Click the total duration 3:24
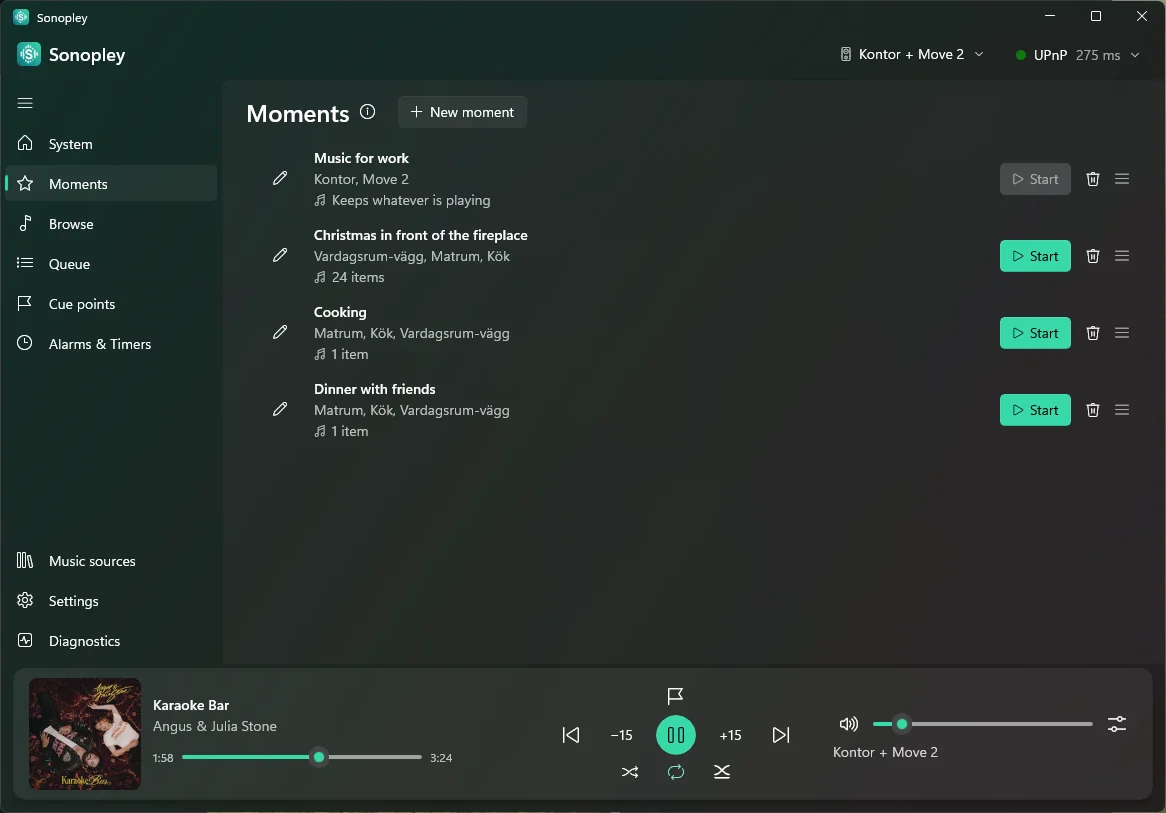The width and height of the screenshot is (1166, 813). pos(441,758)
